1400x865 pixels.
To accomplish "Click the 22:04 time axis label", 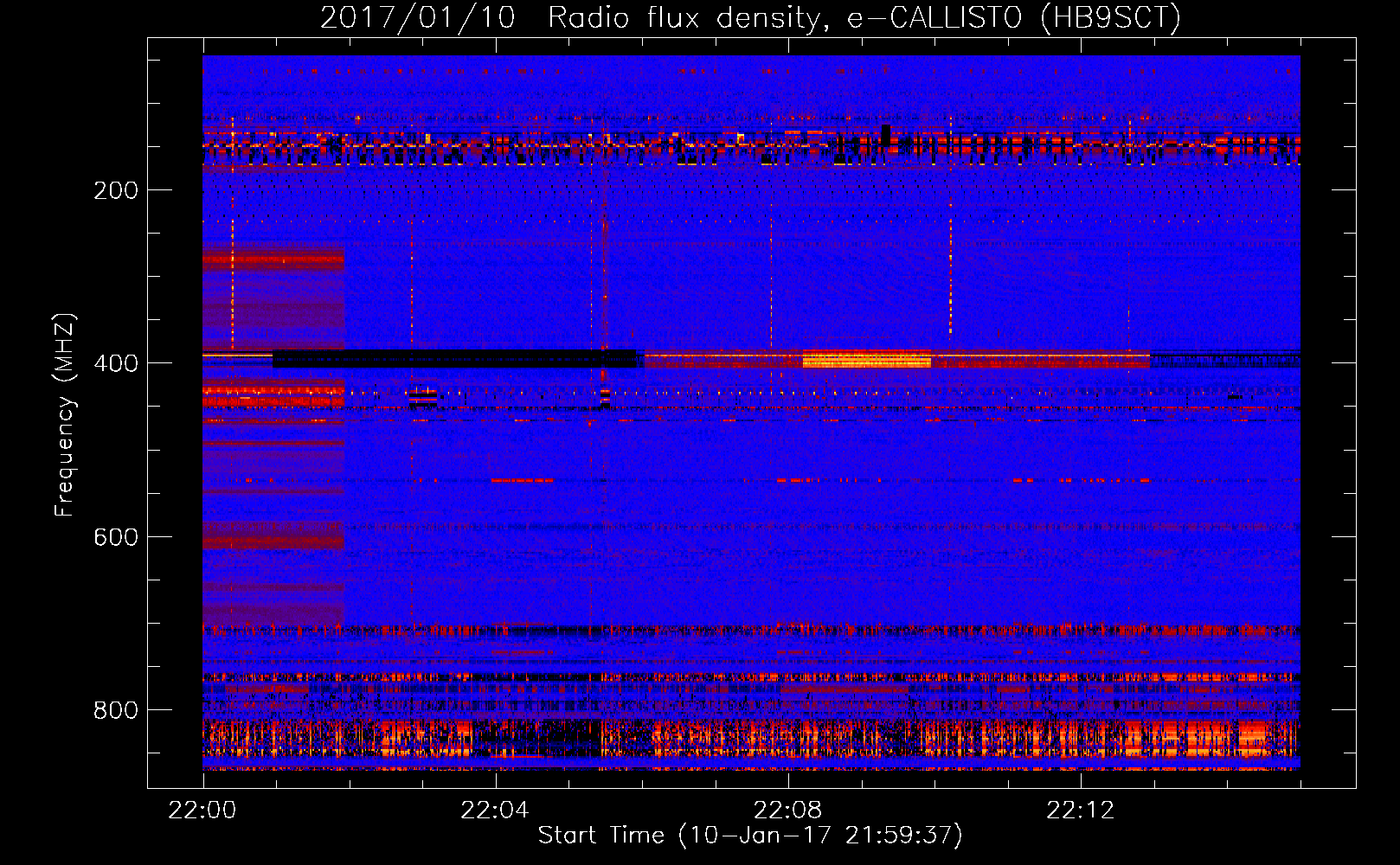I will (495, 811).
